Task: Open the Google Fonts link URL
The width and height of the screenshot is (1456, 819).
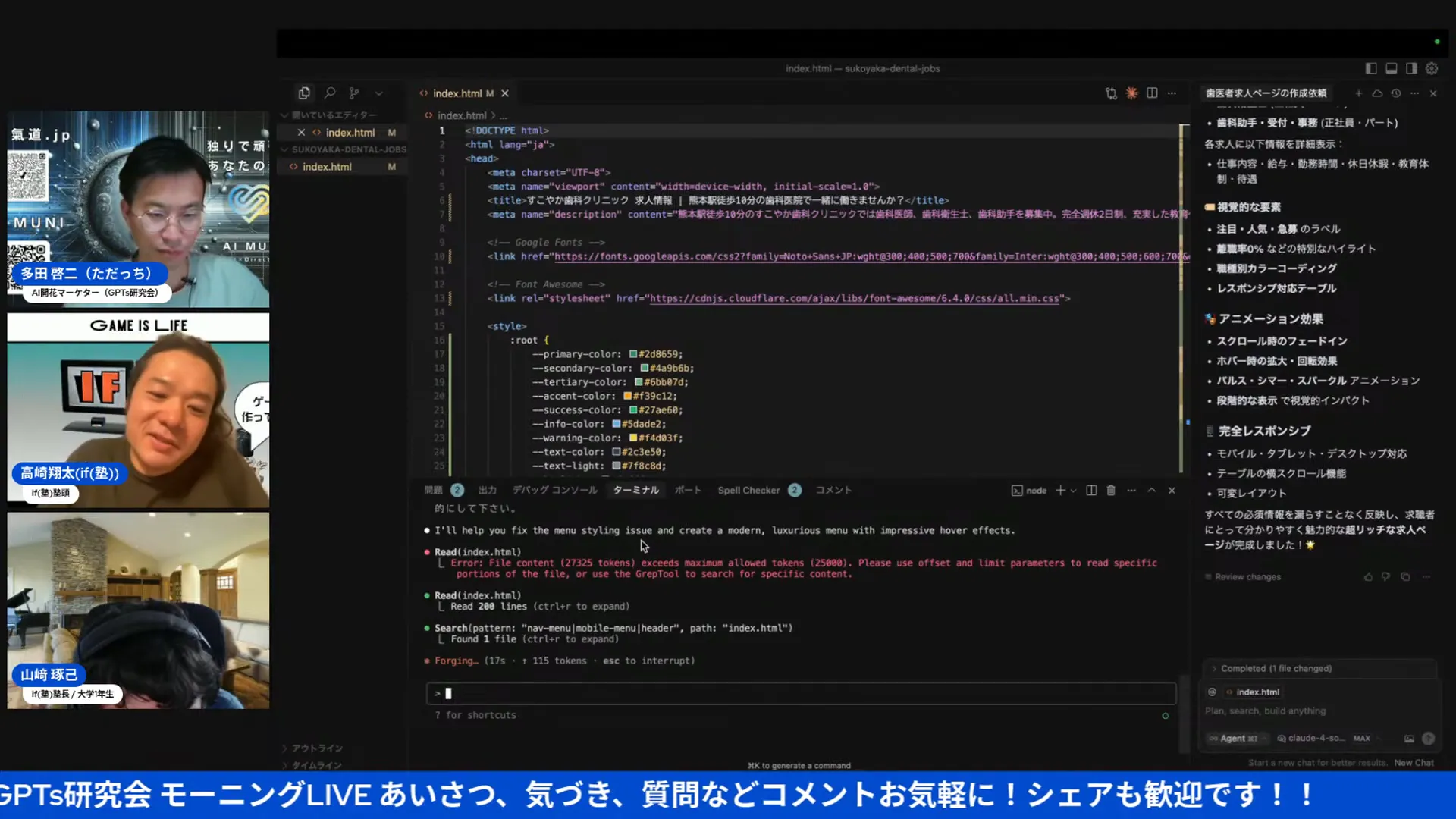Action: pyautogui.click(x=872, y=256)
